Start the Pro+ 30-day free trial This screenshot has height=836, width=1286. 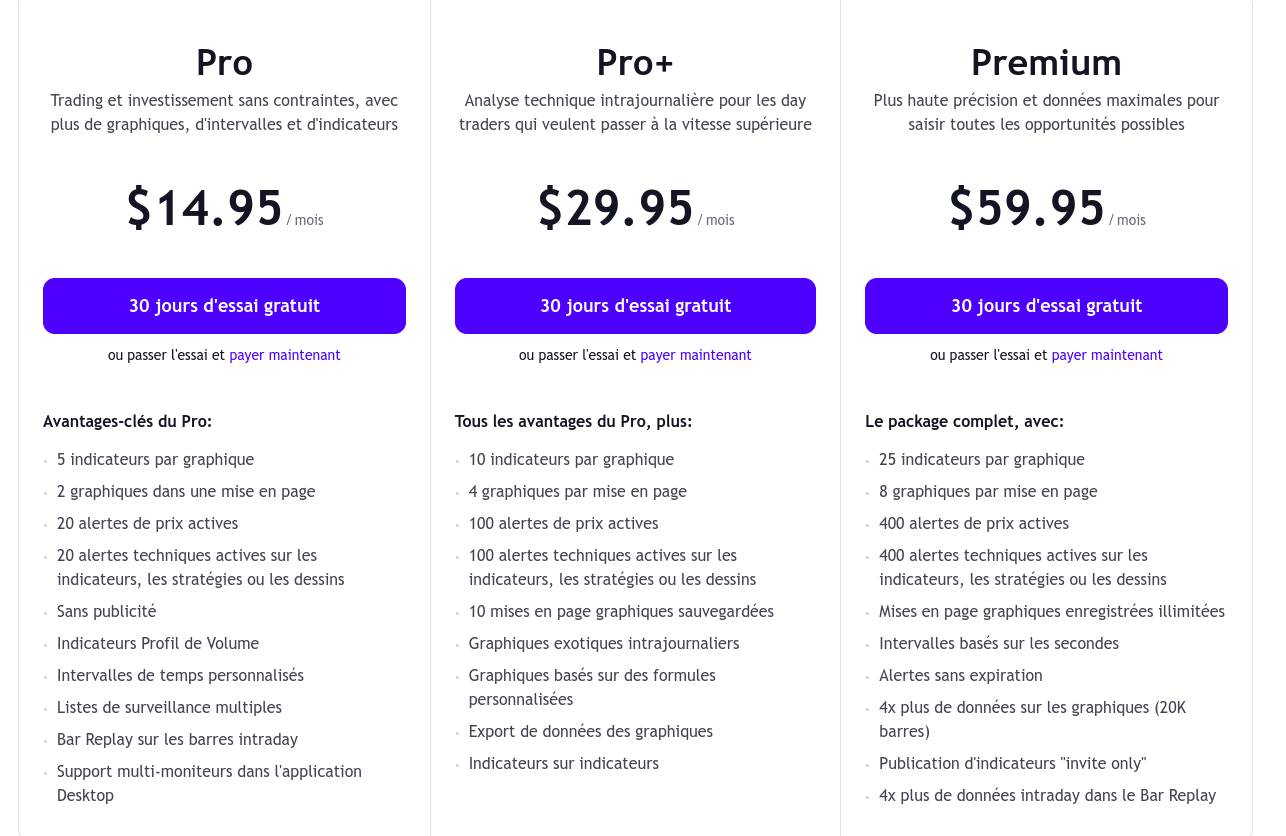pos(635,306)
